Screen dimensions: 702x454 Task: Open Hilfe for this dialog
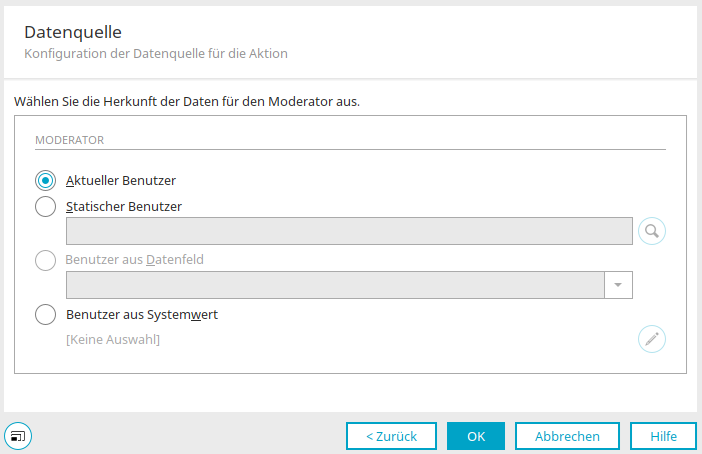point(663,436)
